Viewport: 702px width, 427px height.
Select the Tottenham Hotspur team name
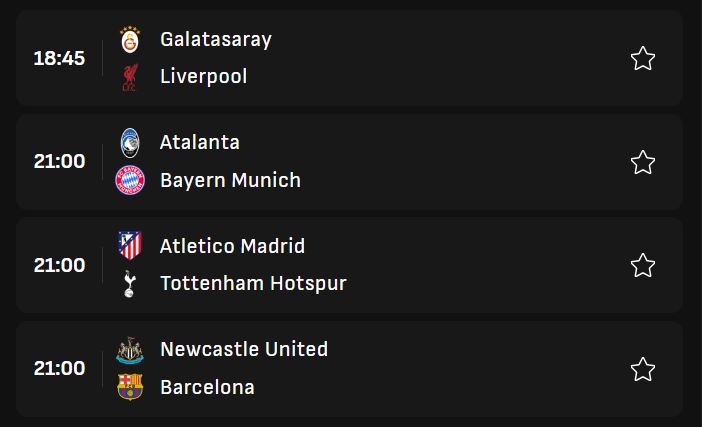point(253,284)
